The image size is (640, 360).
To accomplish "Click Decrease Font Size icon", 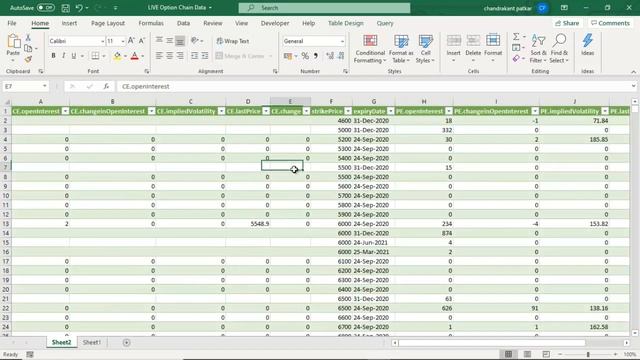I will [x=142, y=41].
